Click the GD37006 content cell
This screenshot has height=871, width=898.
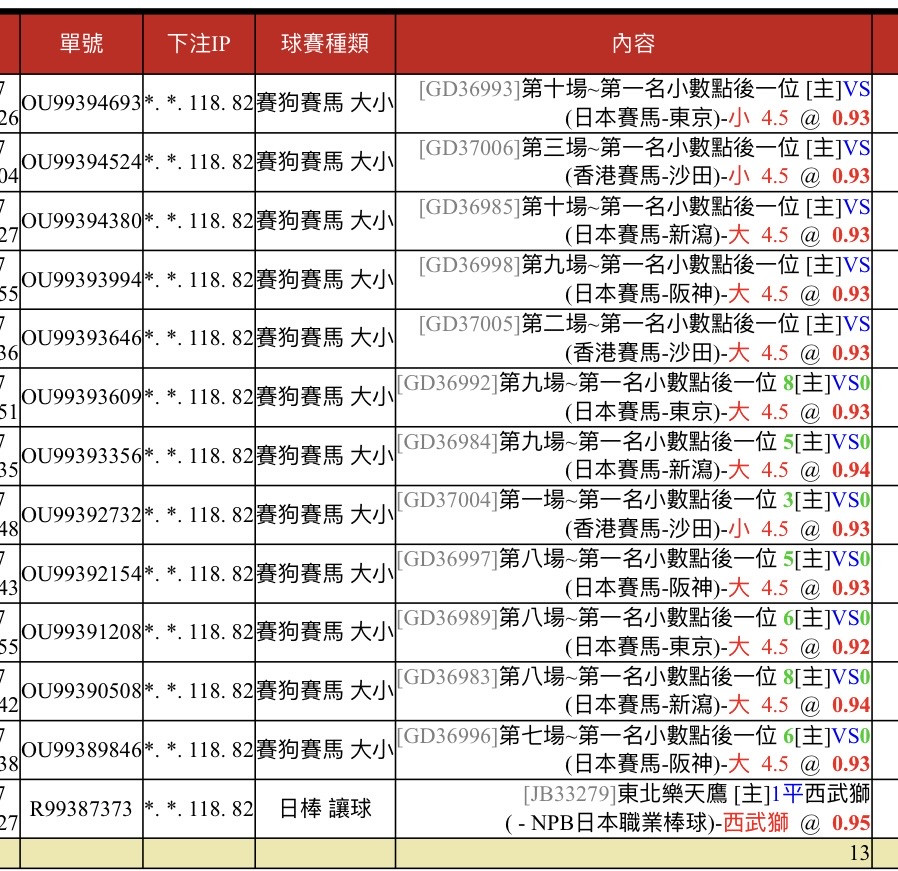[x=633, y=162]
